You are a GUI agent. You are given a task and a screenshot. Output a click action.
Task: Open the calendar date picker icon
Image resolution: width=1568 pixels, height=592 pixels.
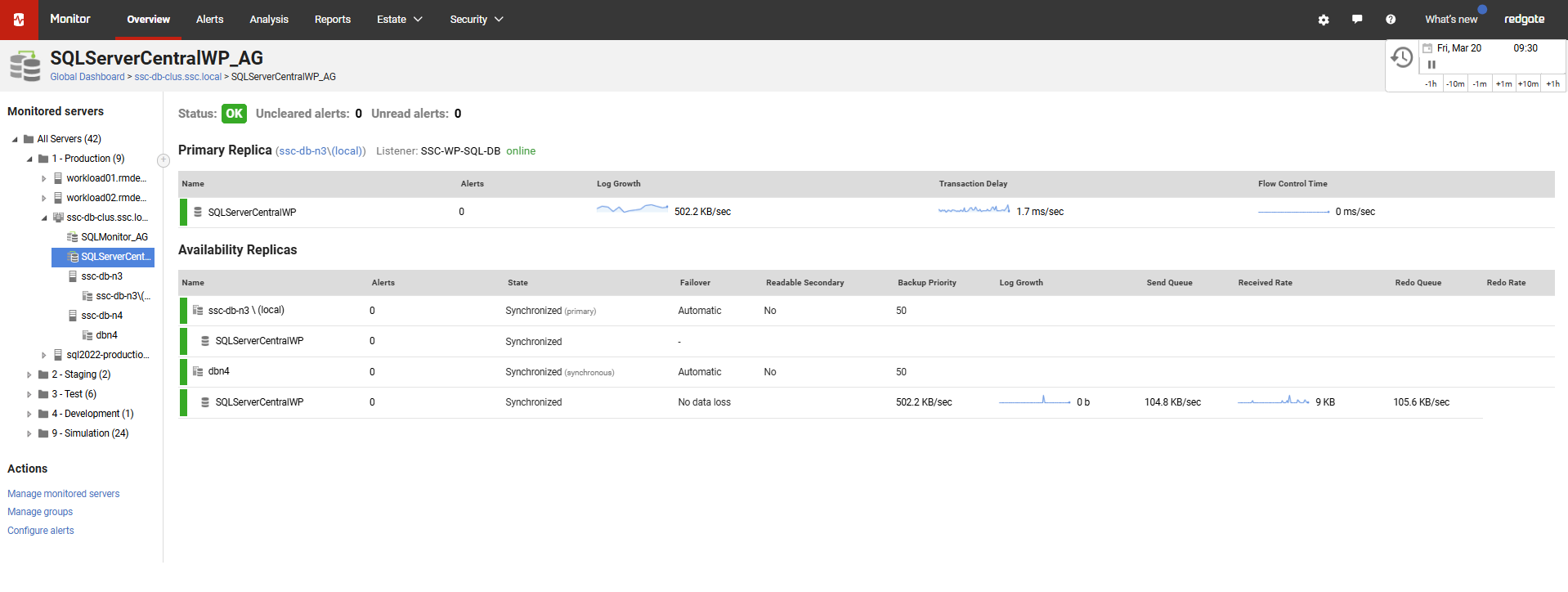(1427, 48)
